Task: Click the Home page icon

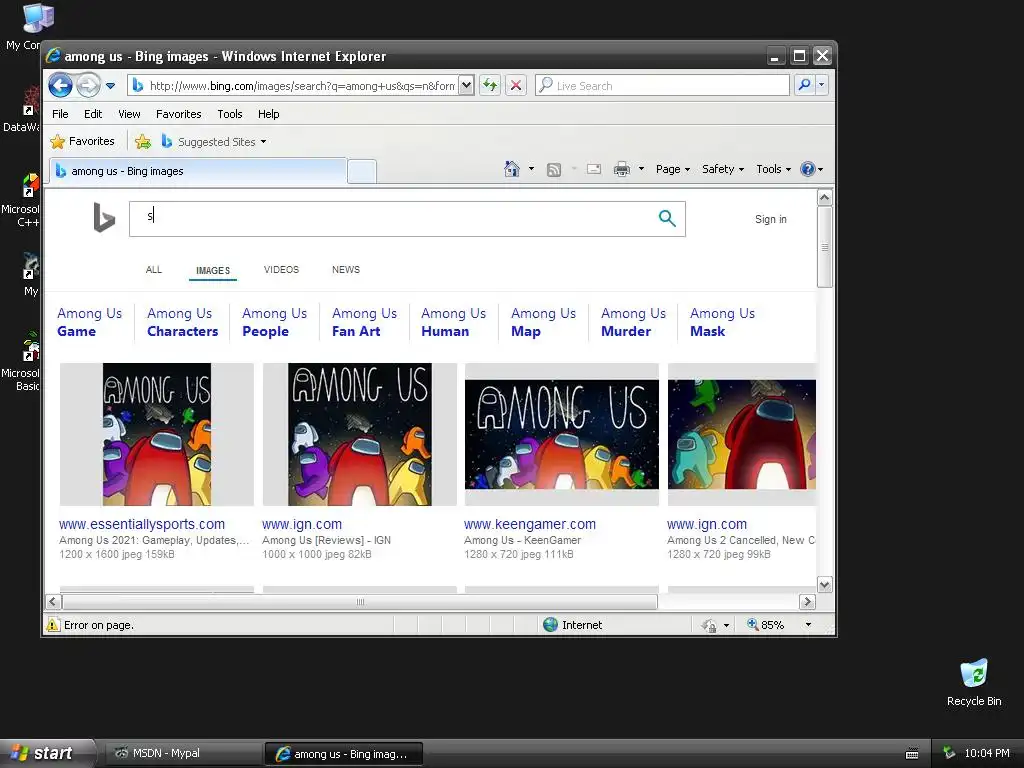Action: click(511, 169)
